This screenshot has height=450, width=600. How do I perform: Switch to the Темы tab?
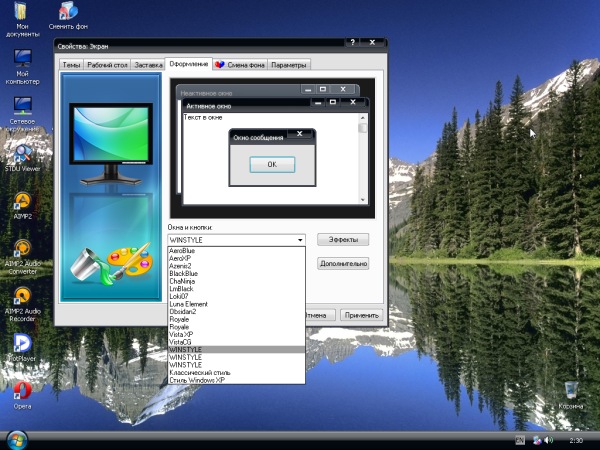click(71, 65)
